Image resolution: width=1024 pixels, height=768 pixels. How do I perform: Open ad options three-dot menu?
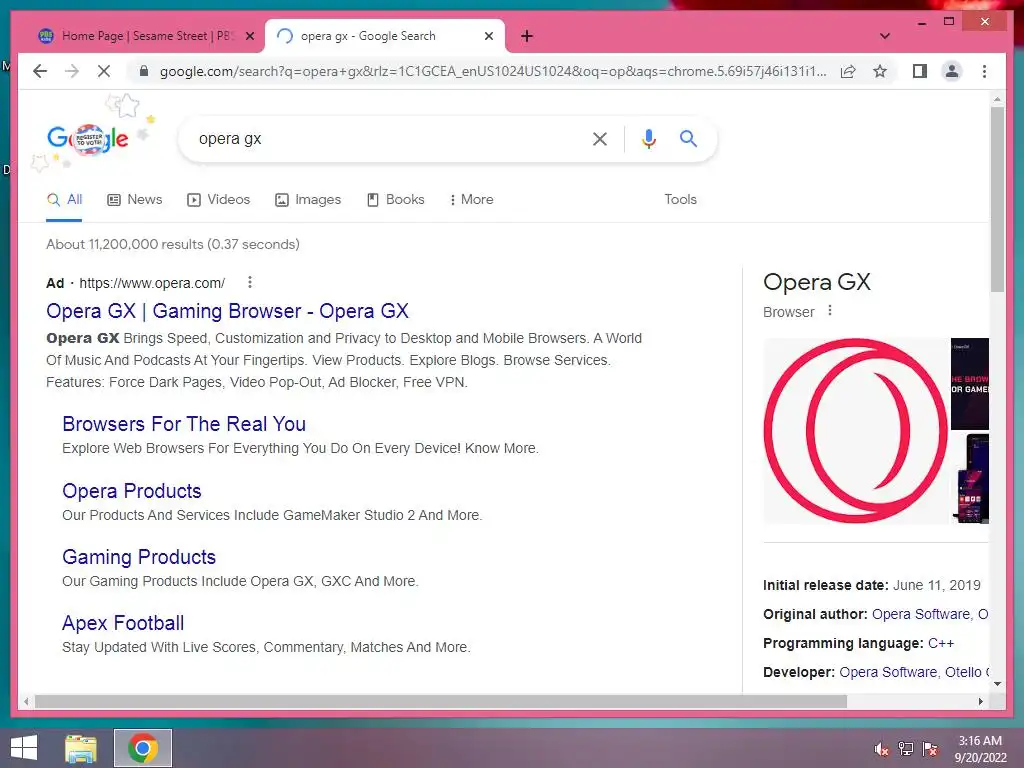coord(249,282)
